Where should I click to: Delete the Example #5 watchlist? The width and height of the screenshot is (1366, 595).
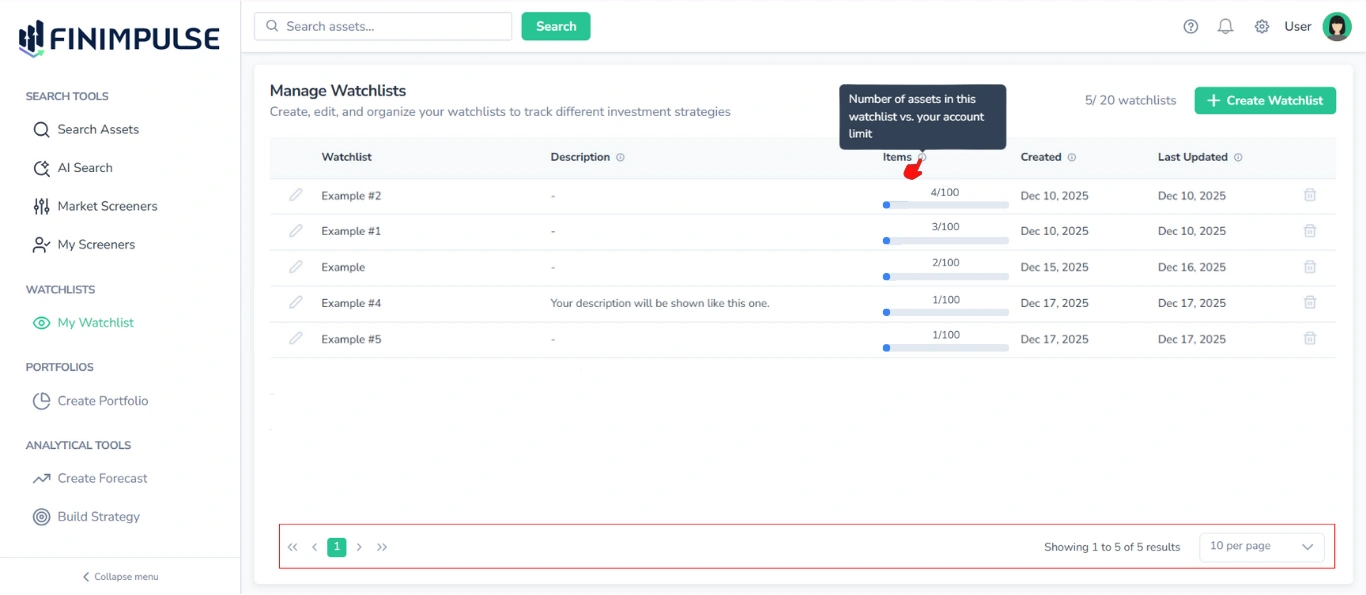(1310, 338)
